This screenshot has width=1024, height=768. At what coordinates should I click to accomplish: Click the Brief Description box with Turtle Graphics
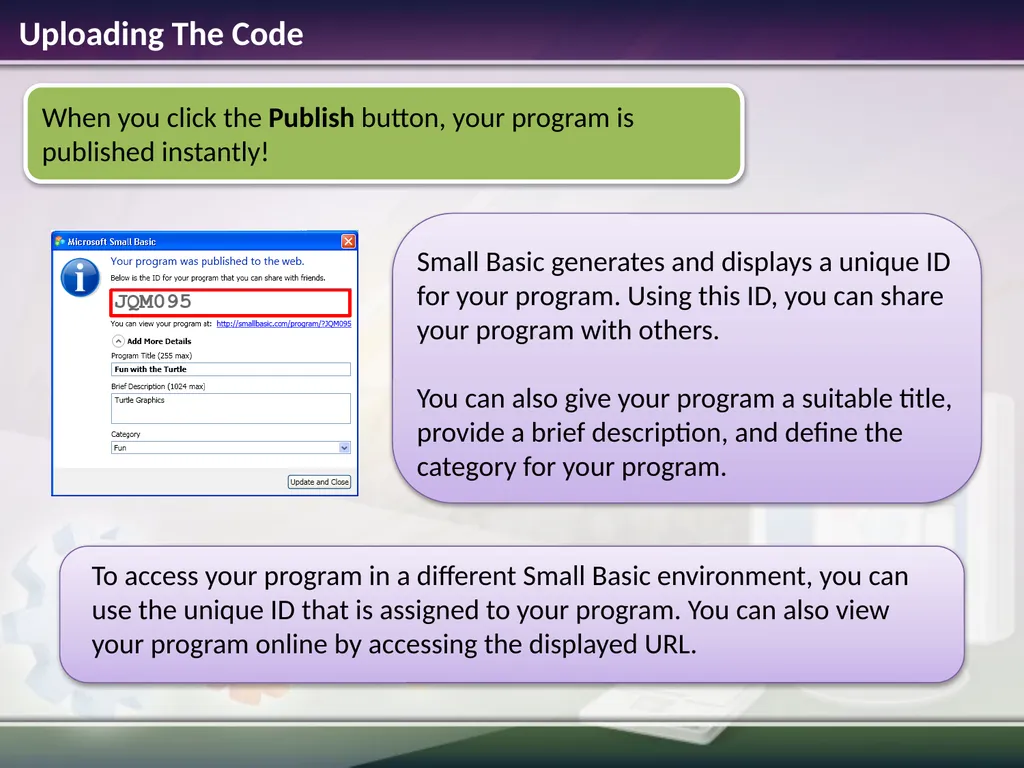click(231, 408)
